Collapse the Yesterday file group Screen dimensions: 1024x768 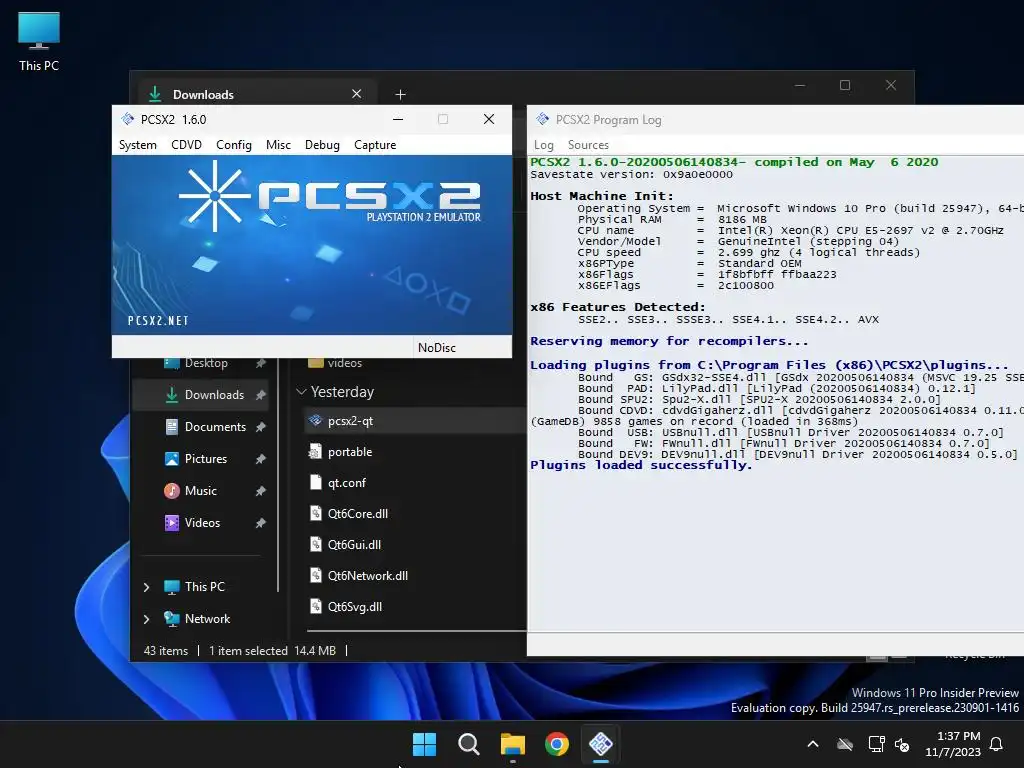pyautogui.click(x=301, y=392)
